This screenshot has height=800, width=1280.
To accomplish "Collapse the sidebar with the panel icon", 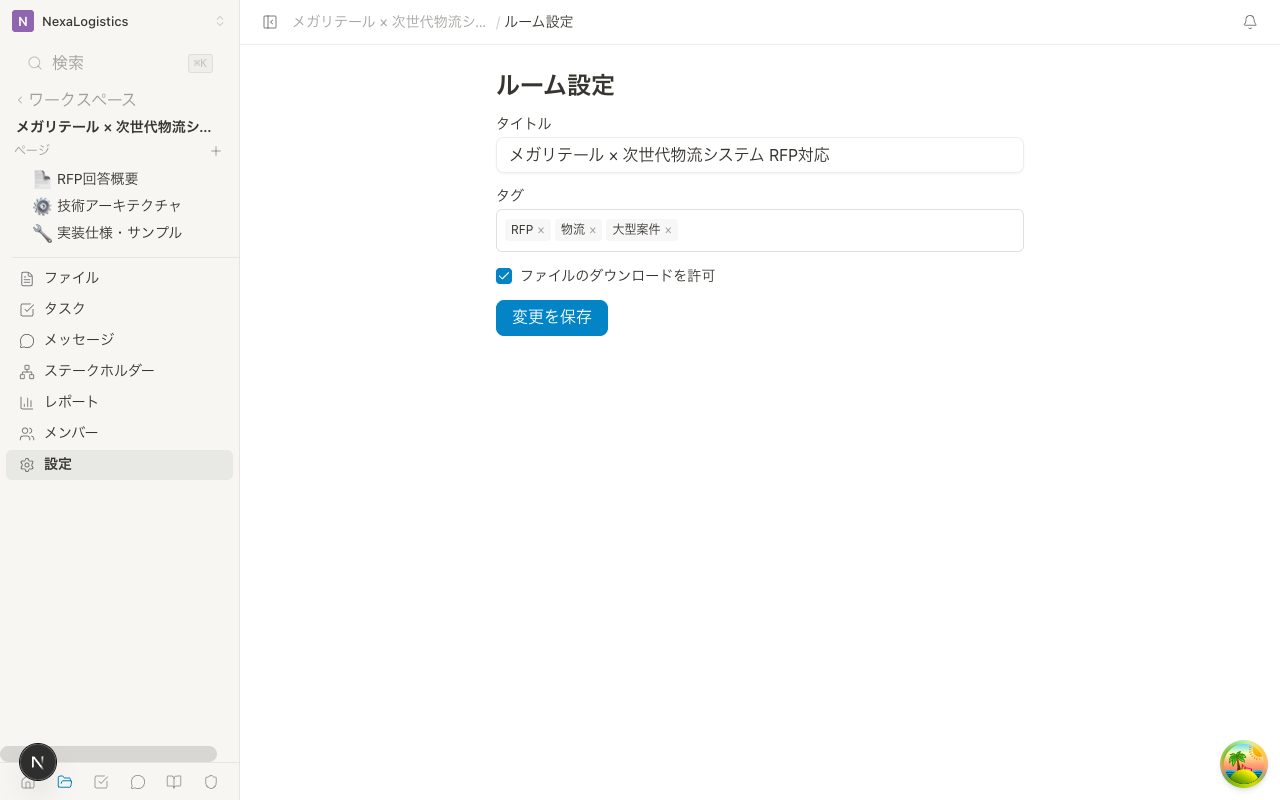I will 270,21.
